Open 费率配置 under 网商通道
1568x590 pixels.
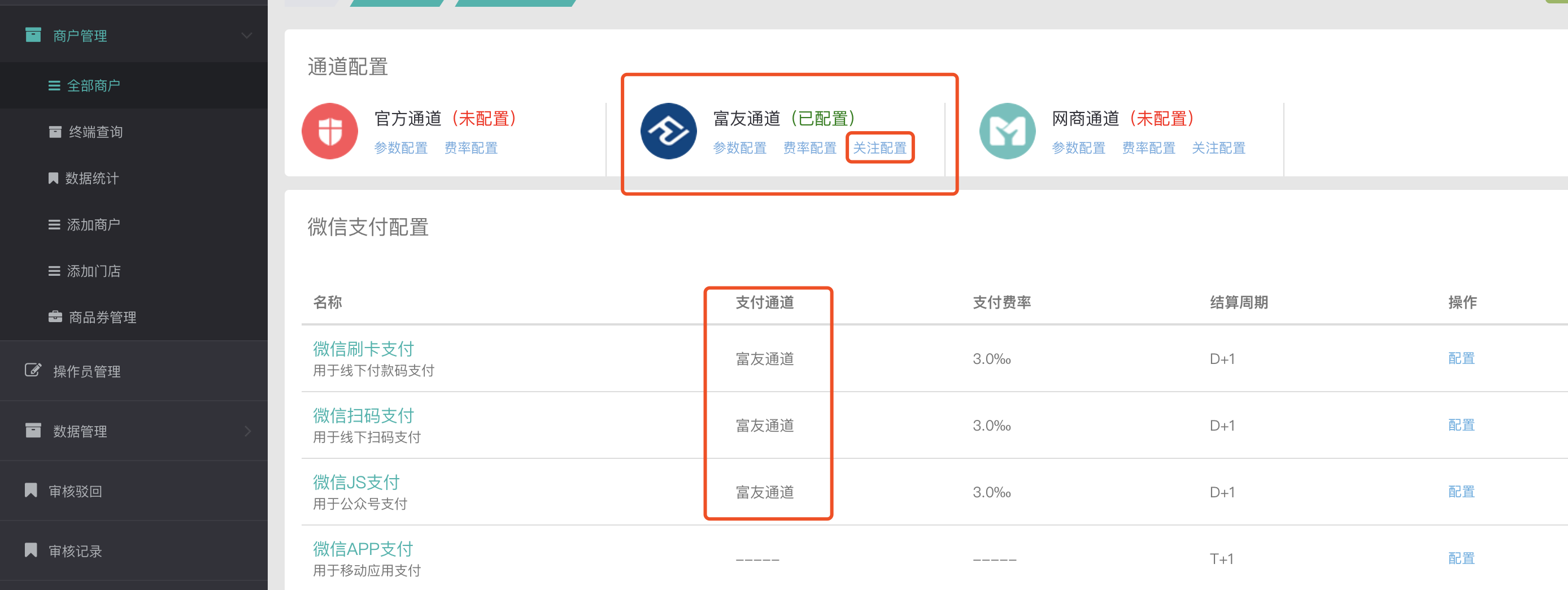coord(1149,148)
